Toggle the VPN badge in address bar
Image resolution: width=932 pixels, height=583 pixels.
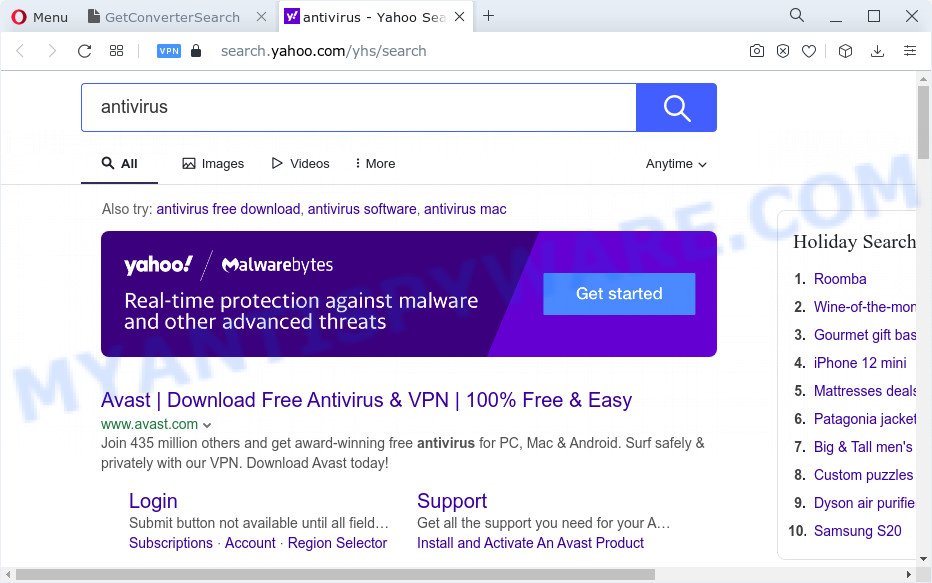(169, 51)
